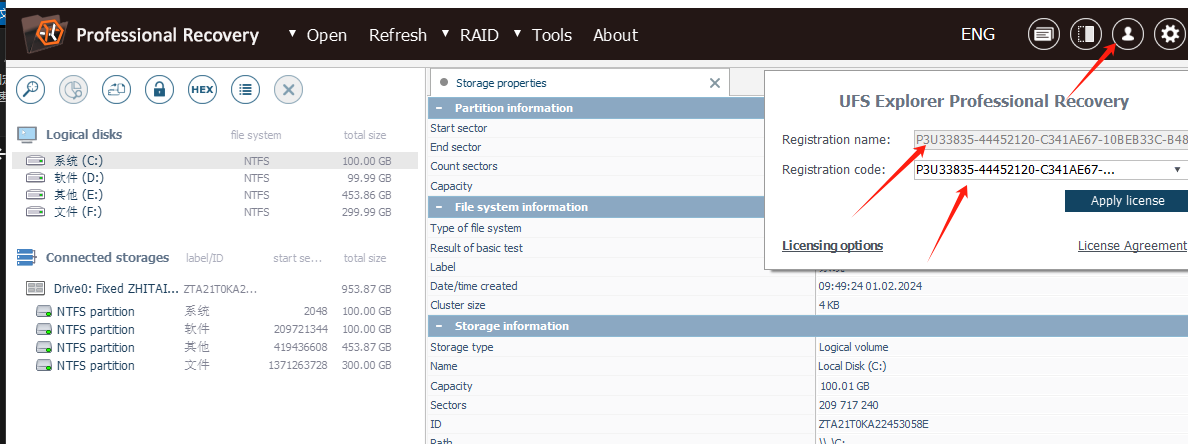This screenshot has height=444, width=1188.
Task: Click the Logical volume storage type value
Action: click(x=853, y=347)
